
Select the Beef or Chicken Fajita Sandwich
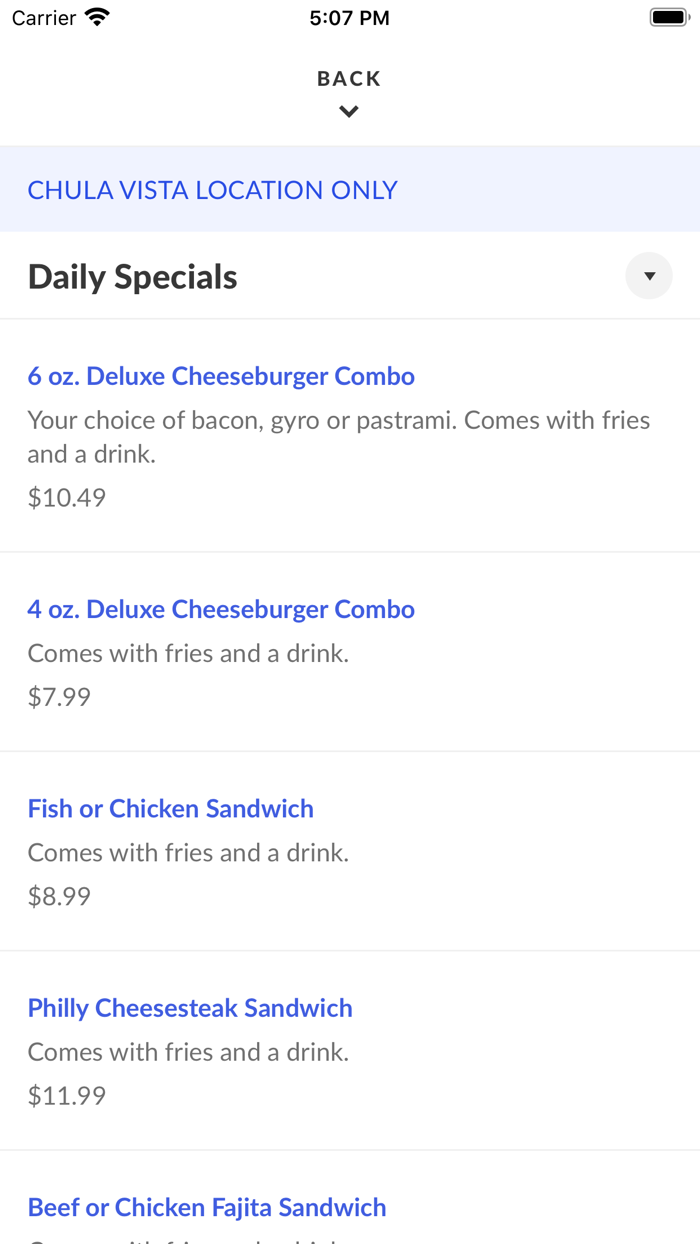tap(207, 1207)
